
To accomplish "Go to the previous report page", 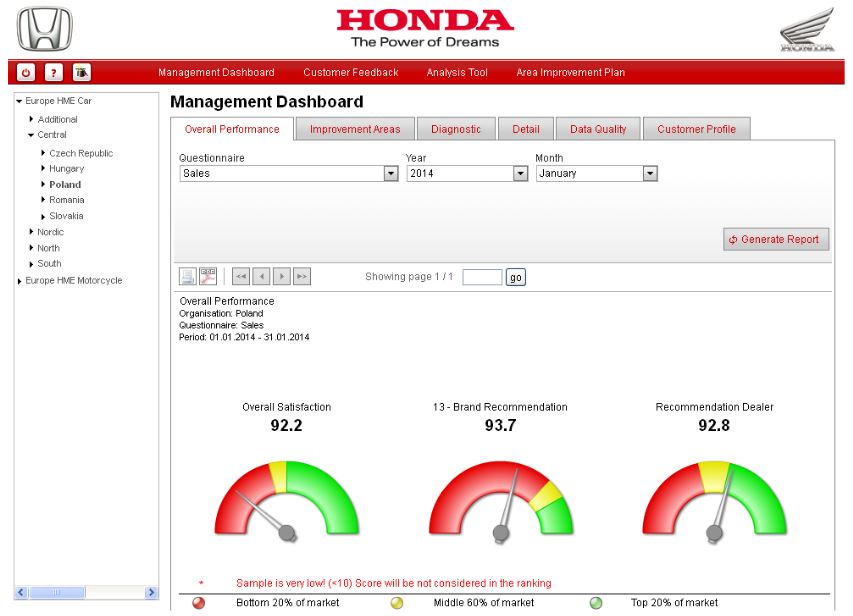I will click(262, 276).
